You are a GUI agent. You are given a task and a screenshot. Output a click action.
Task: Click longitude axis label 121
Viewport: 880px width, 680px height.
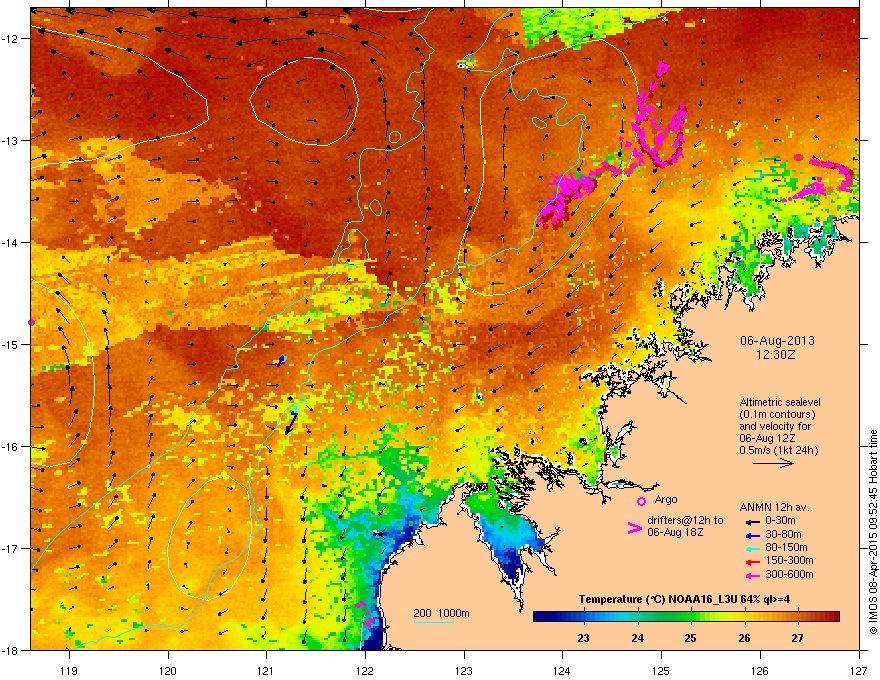pyautogui.click(x=266, y=670)
